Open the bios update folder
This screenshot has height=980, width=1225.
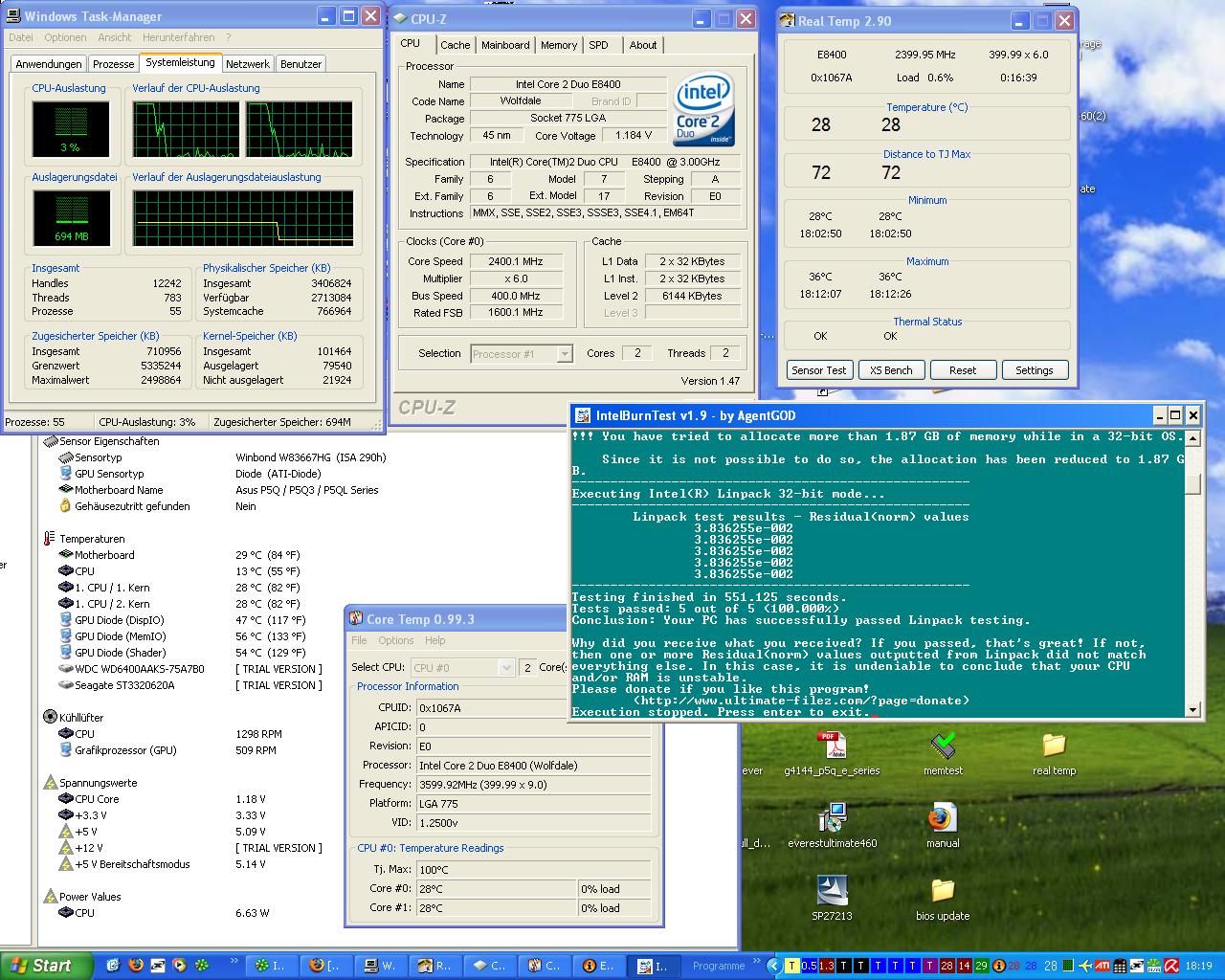click(943, 892)
